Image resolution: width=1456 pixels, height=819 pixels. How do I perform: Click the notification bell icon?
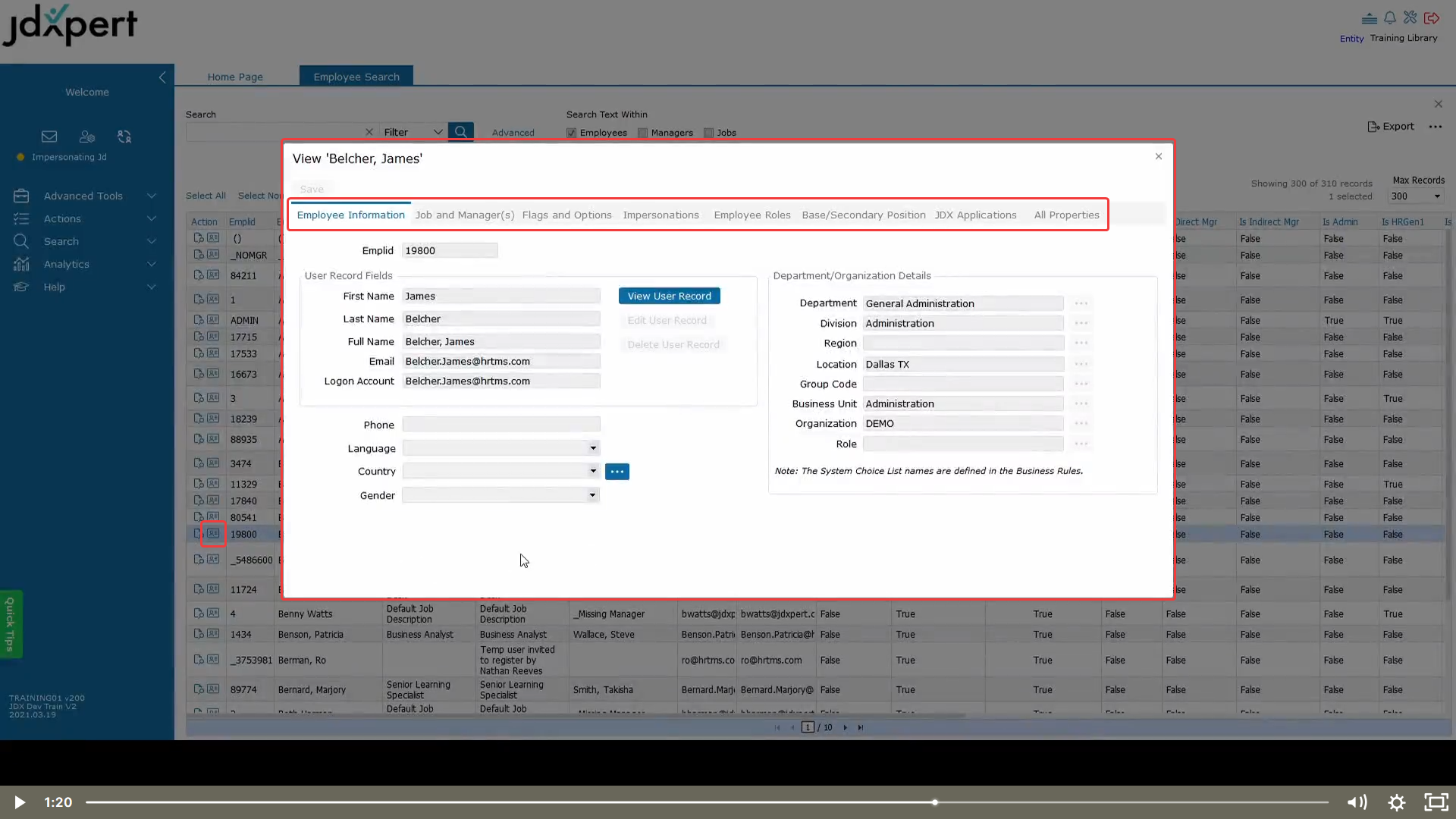click(1390, 17)
